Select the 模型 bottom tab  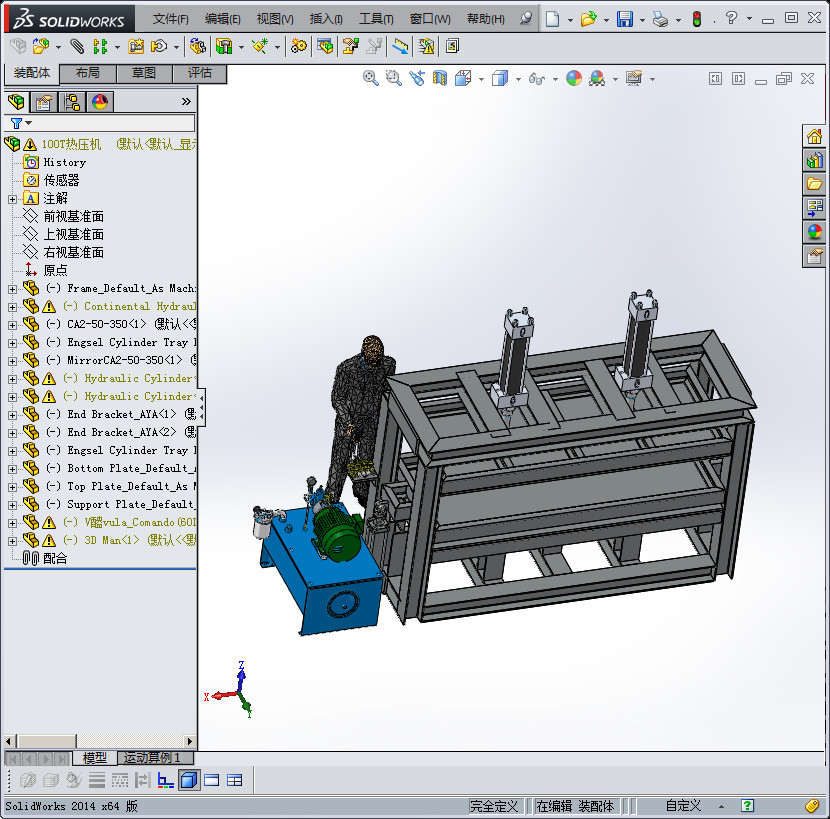coord(95,758)
